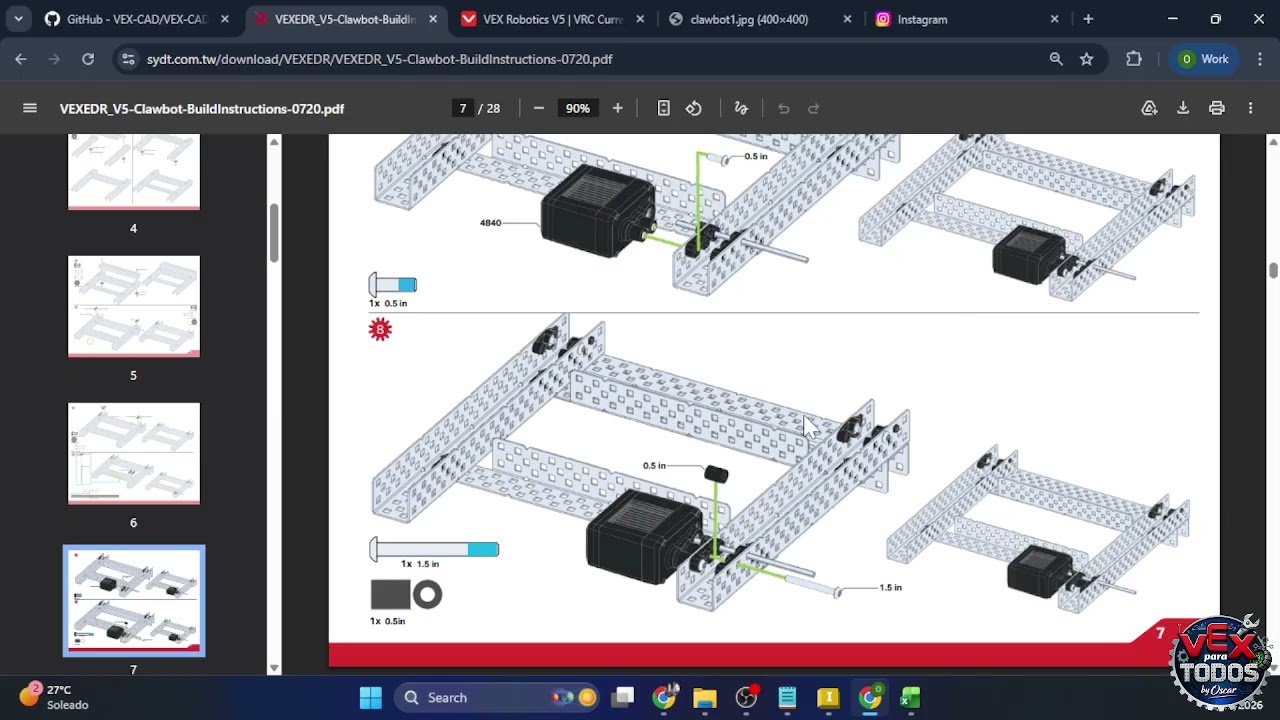Print the PDF document

[1217, 108]
